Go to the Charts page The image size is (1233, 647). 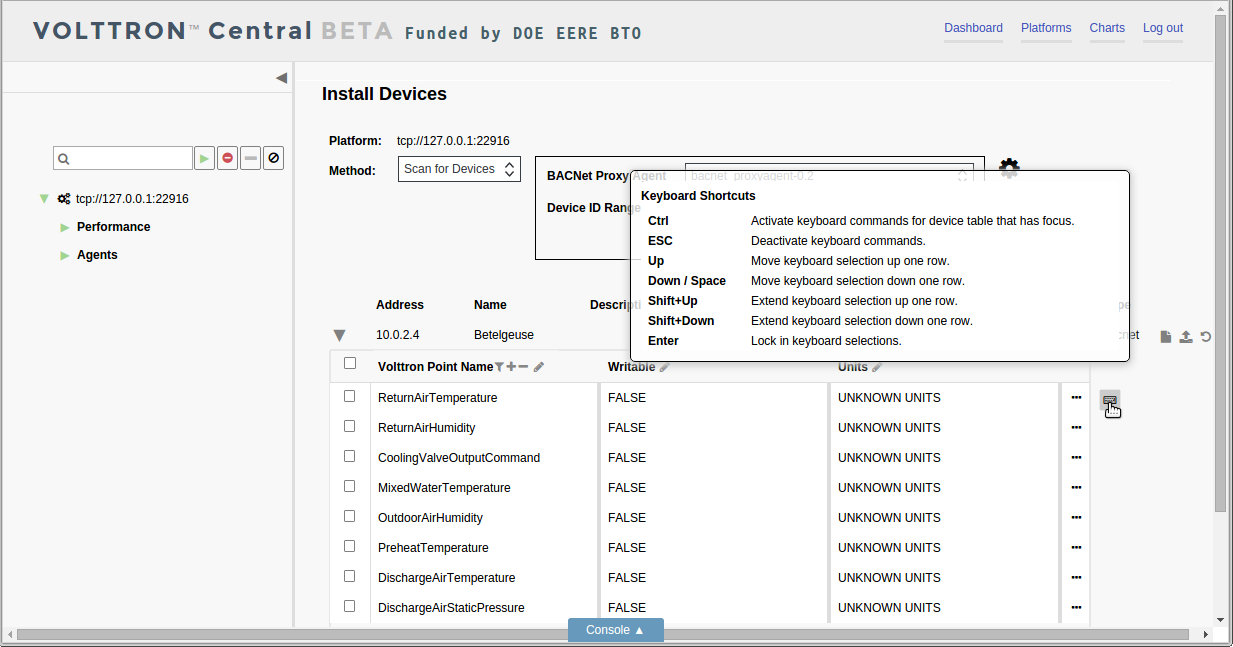pos(1107,28)
